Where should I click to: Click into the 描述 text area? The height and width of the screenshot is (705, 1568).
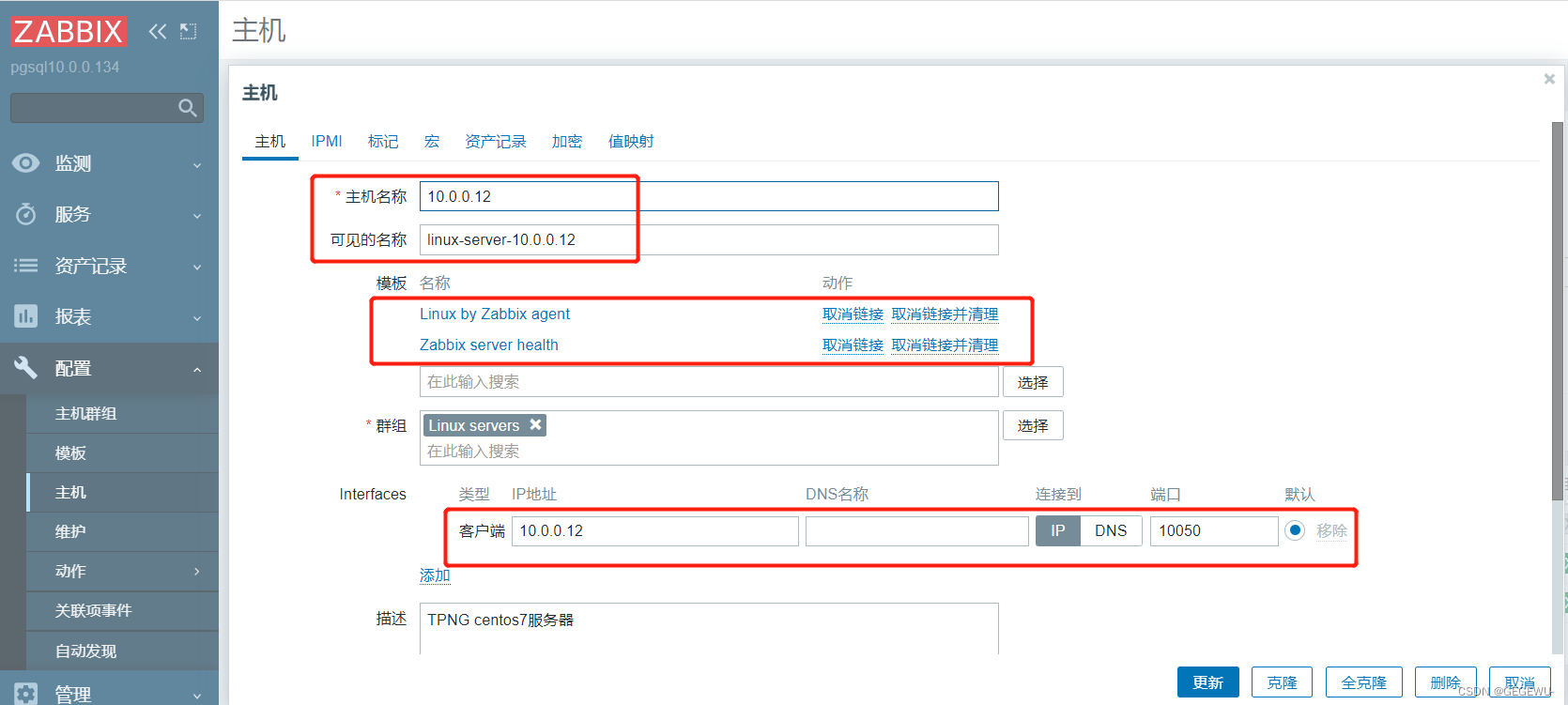[709, 629]
